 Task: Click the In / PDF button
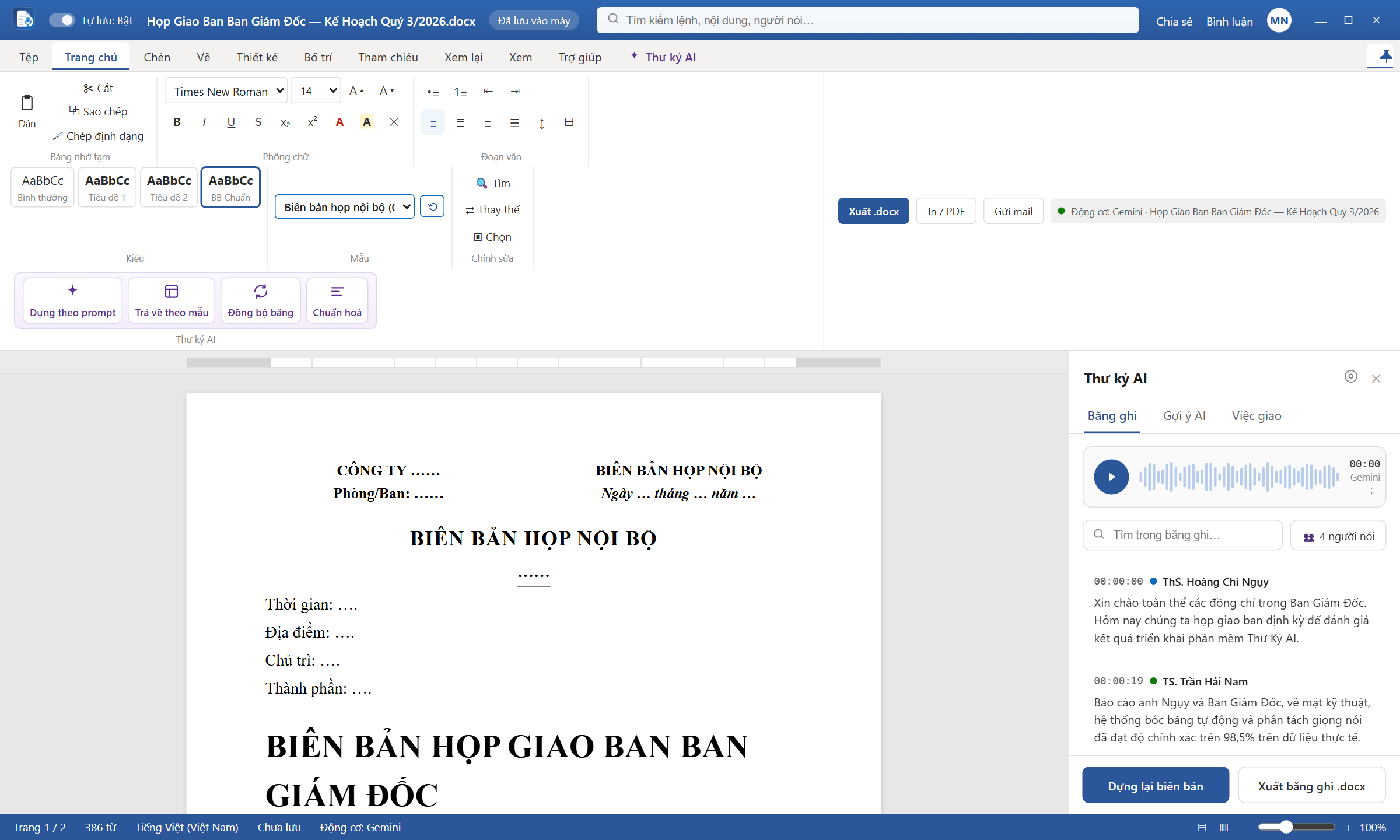946,211
